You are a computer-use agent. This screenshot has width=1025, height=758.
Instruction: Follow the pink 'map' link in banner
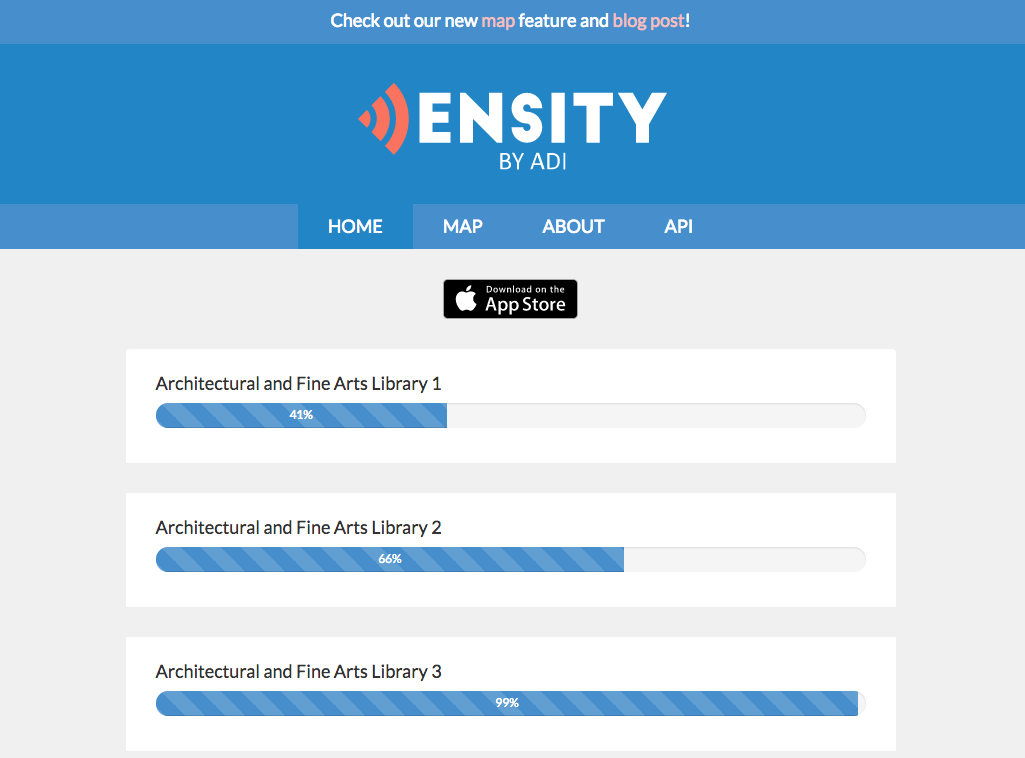[498, 21]
